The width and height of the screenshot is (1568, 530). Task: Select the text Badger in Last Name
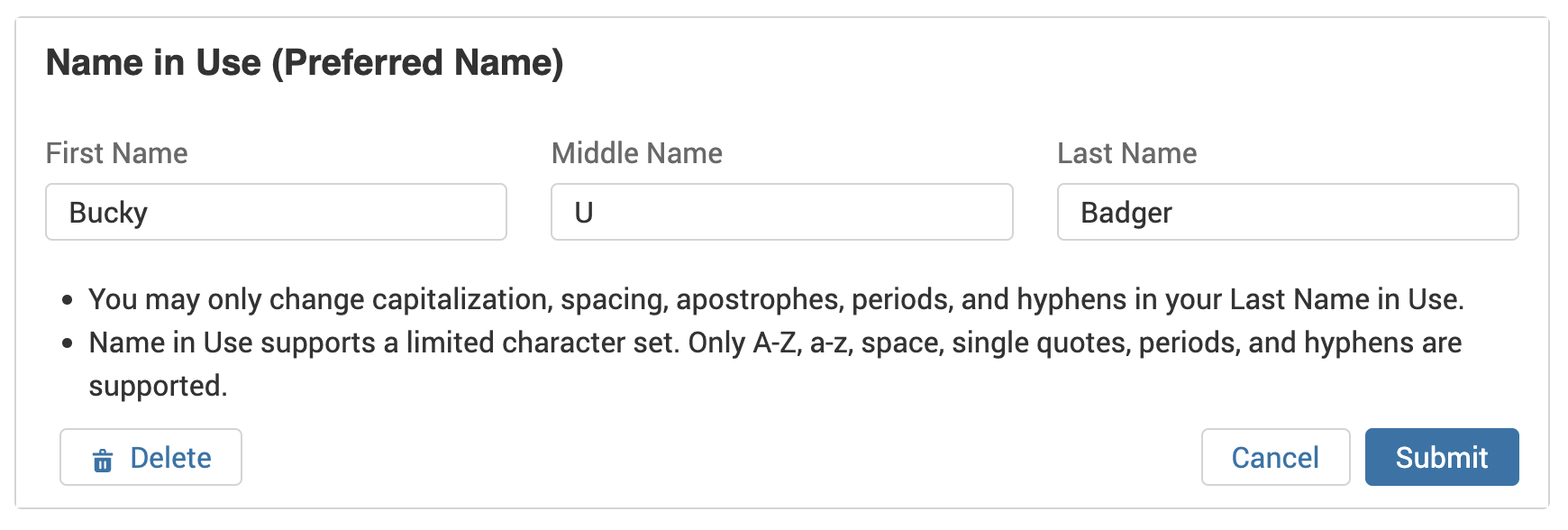point(1125,213)
